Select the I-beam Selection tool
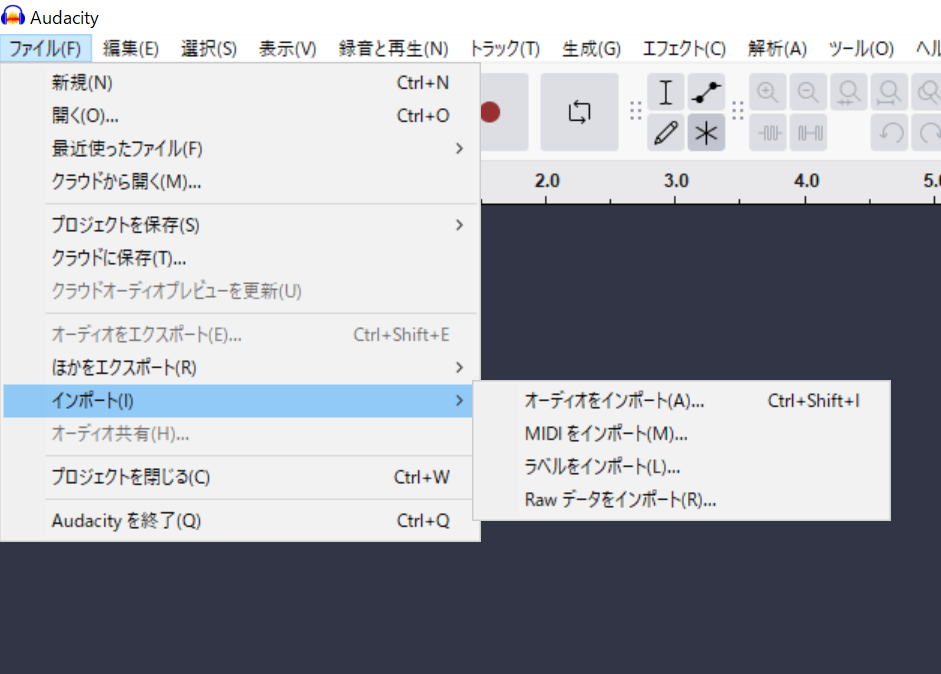 coord(666,92)
